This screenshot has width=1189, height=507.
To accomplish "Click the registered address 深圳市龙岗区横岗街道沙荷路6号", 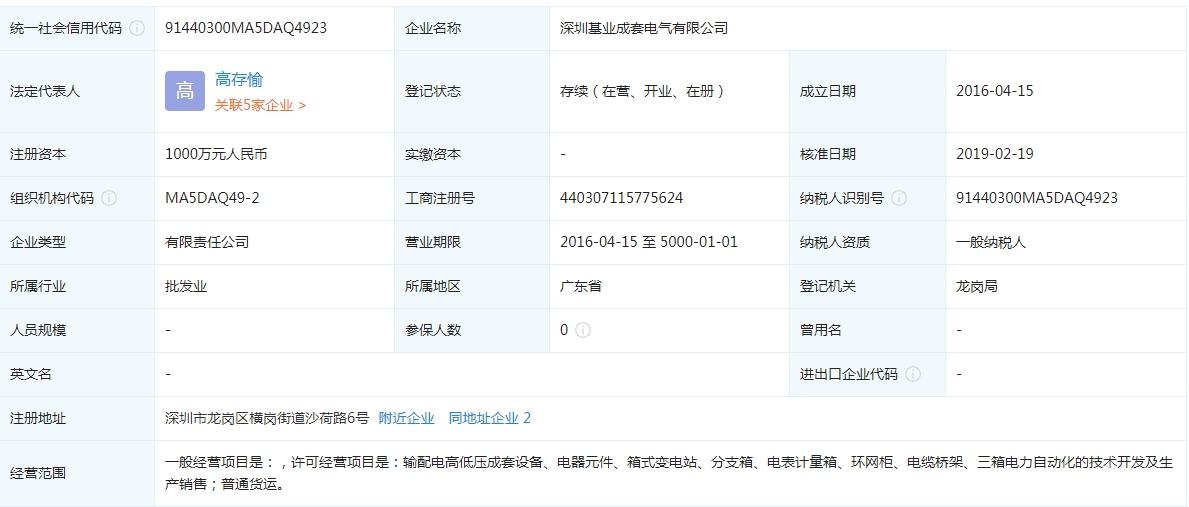I will (x=267, y=418).
